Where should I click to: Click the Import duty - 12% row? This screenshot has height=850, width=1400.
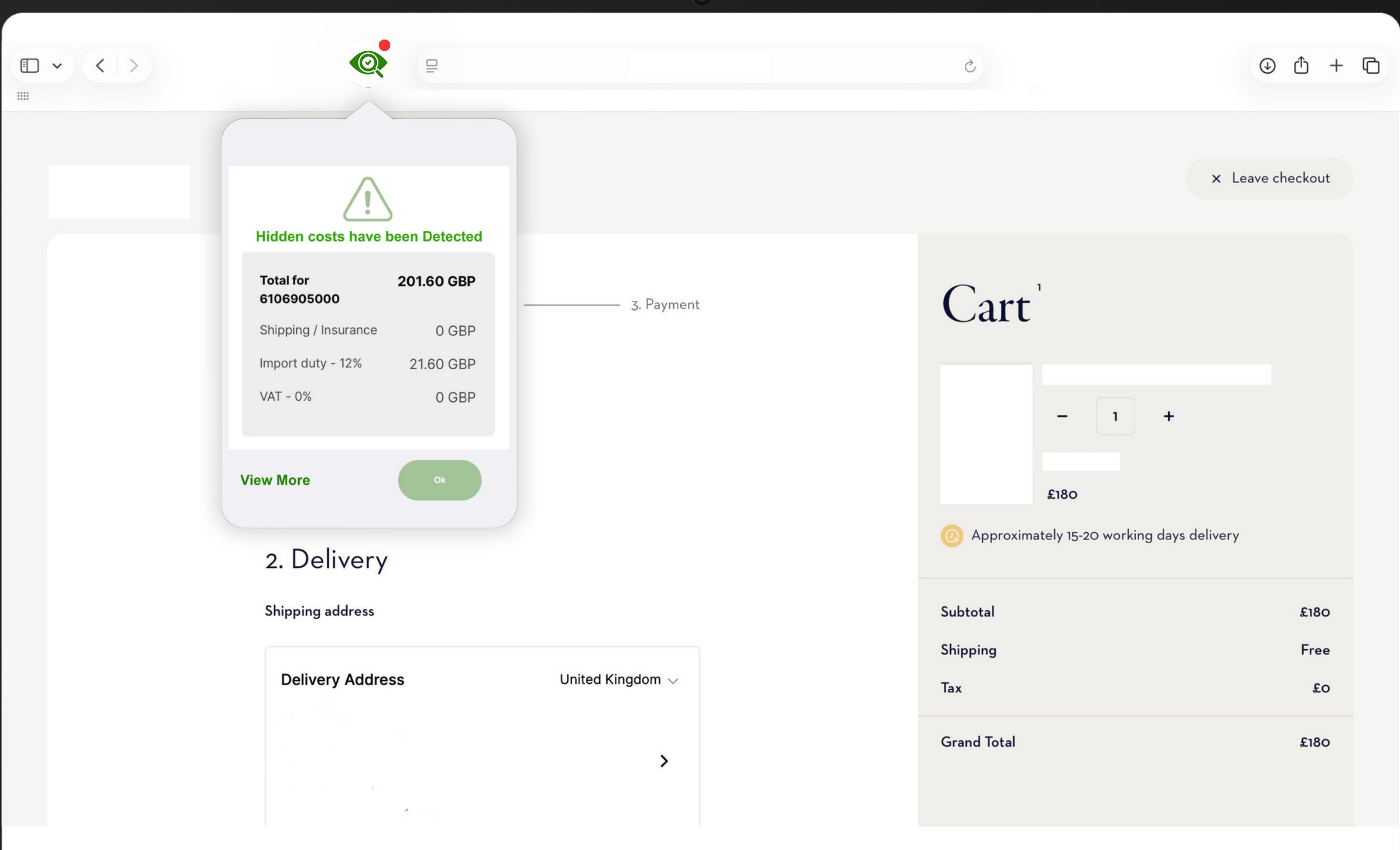[368, 364]
